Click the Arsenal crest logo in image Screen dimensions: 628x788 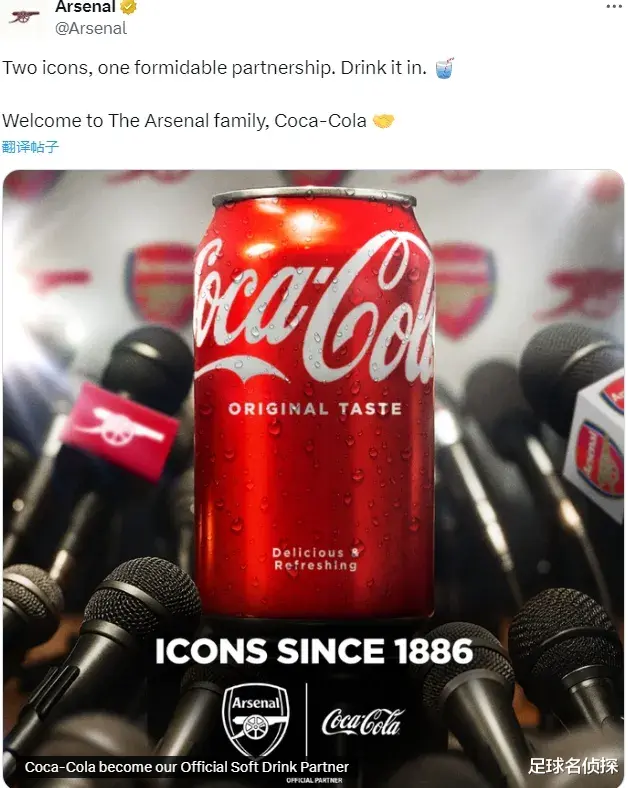coord(256,720)
